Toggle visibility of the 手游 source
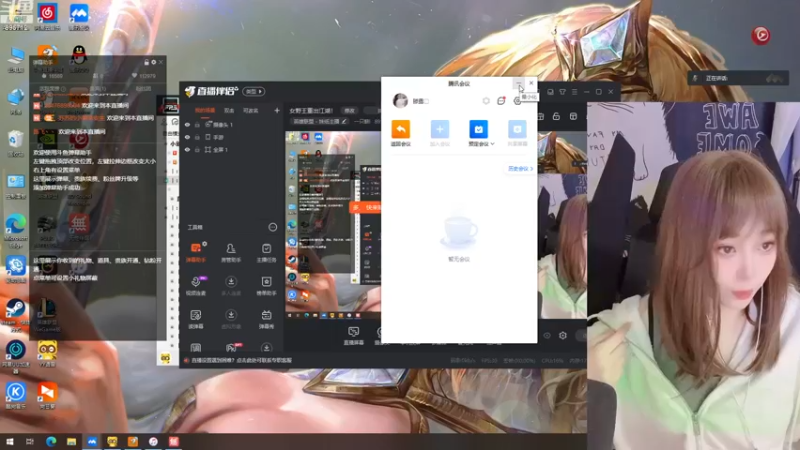Image resolution: width=800 pixels, height=450 pixels. pyautogui.click(x=187, y=137)
